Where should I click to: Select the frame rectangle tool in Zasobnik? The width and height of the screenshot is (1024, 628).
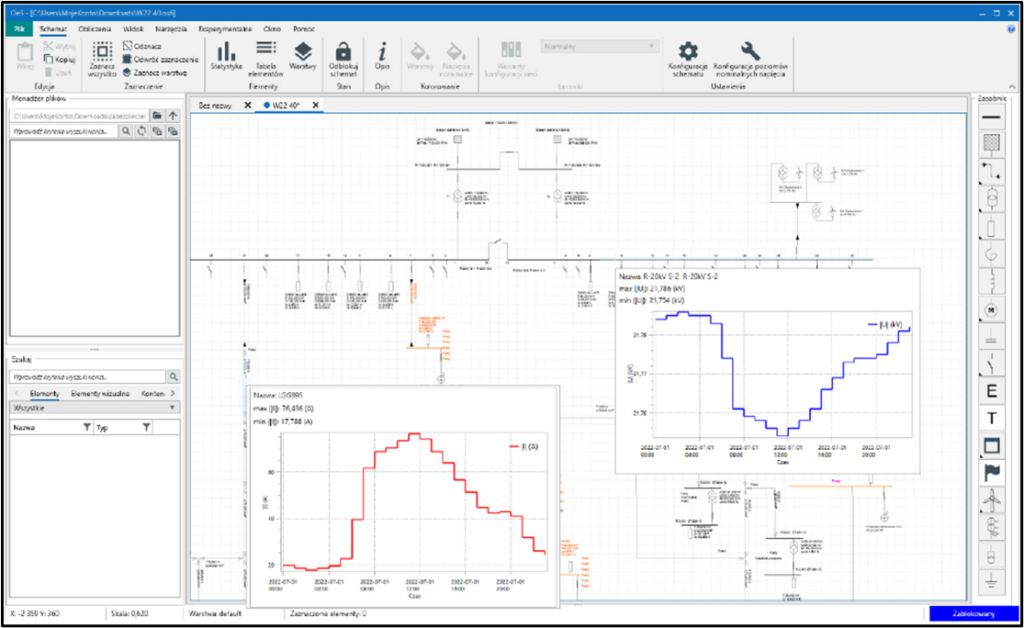991,446
